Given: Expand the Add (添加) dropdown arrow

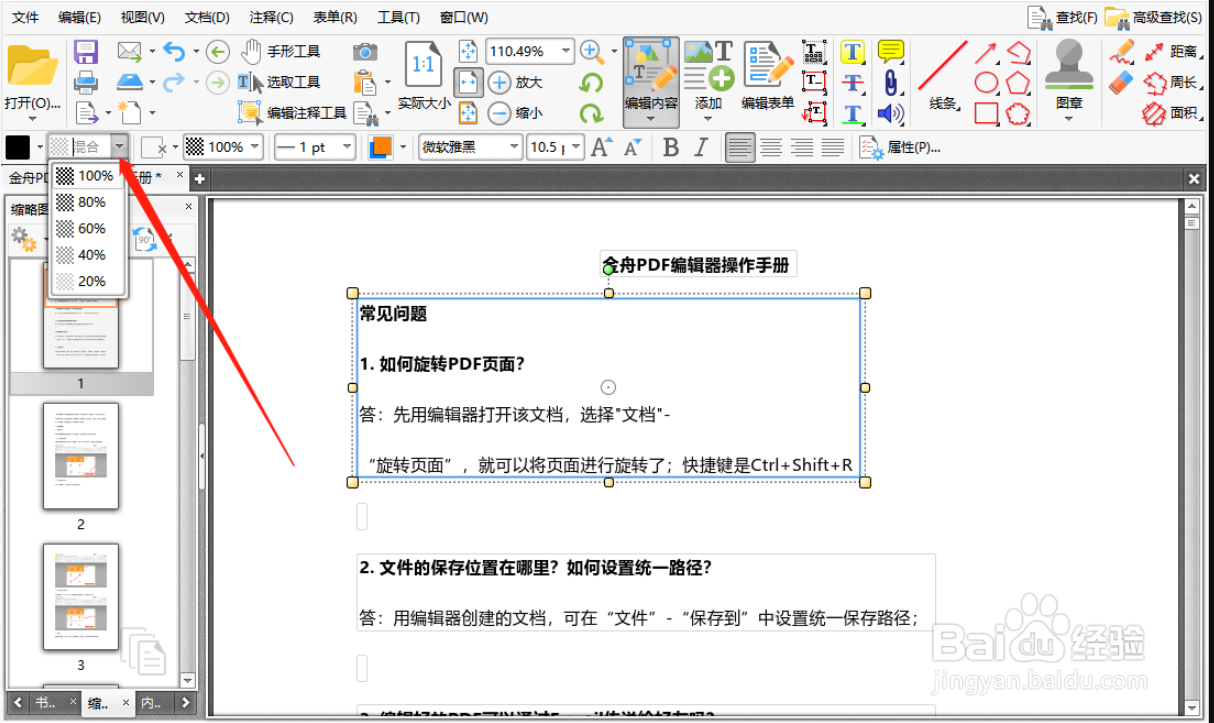Looking at the screenshot, I should (709, 118).
